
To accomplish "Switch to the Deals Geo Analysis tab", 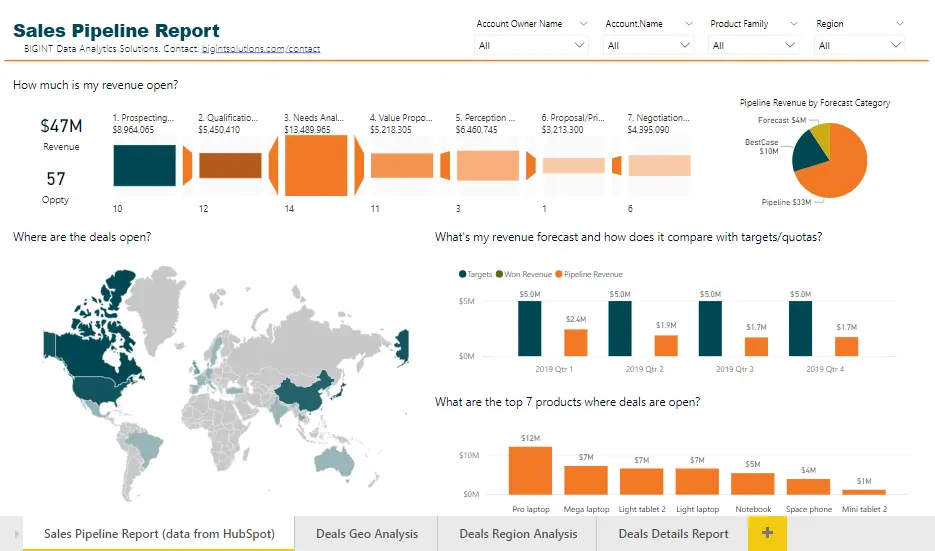I will (x=367, y=533).
